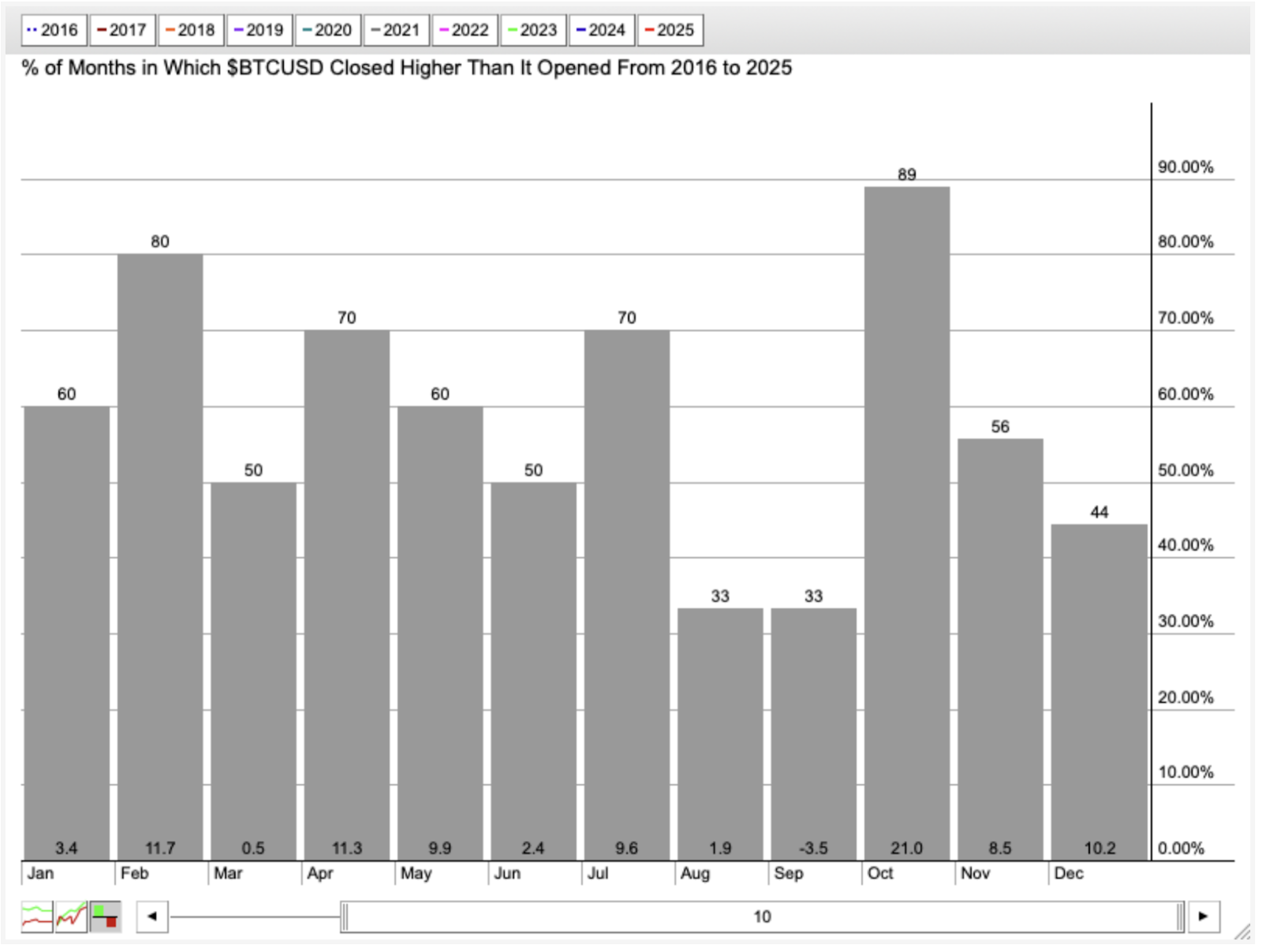Toggle the 2023 year legend button
Image resolution: width=1262 pixels, height=952 pixels.
point(533,30)
